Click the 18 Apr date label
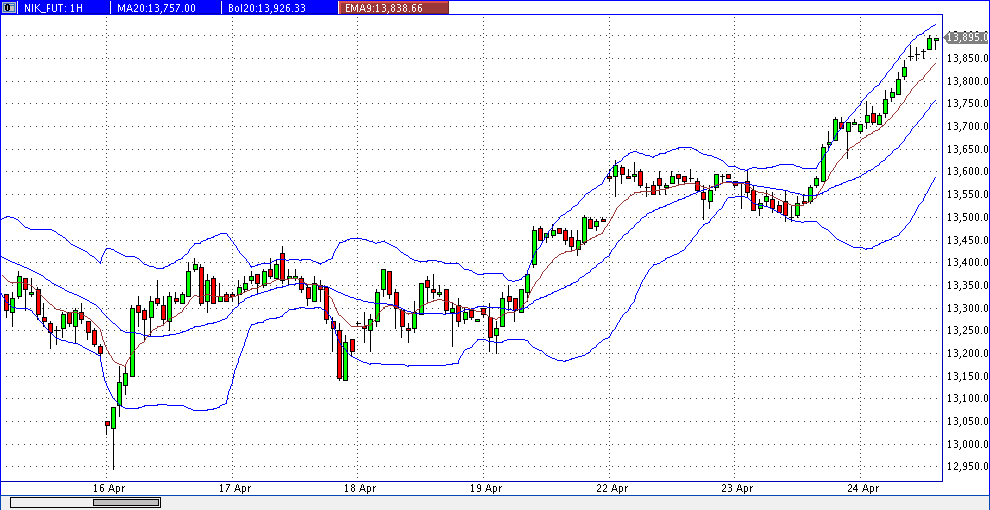 (x=362, y=488)
